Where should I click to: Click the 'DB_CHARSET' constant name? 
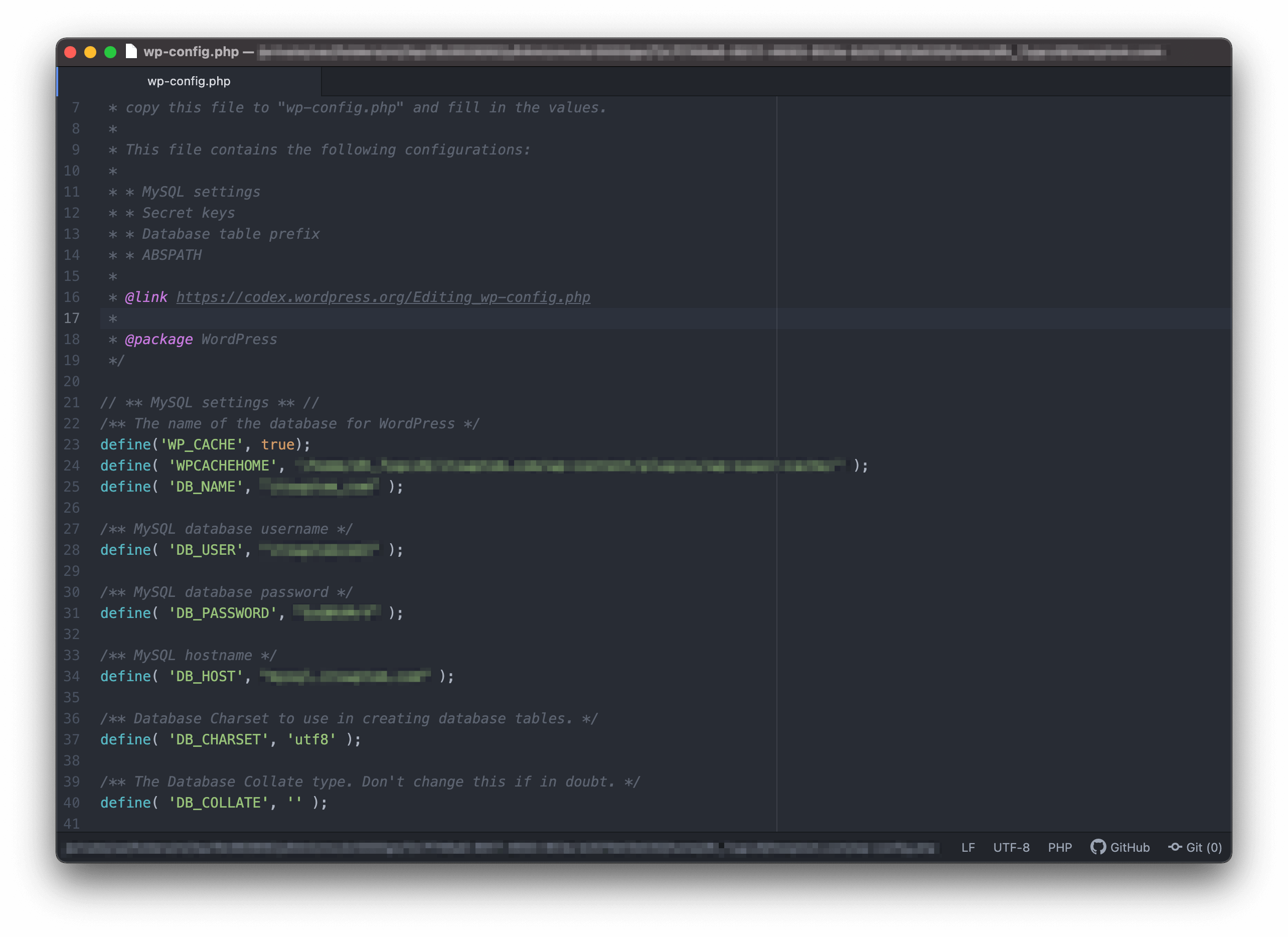coord(218,739)
